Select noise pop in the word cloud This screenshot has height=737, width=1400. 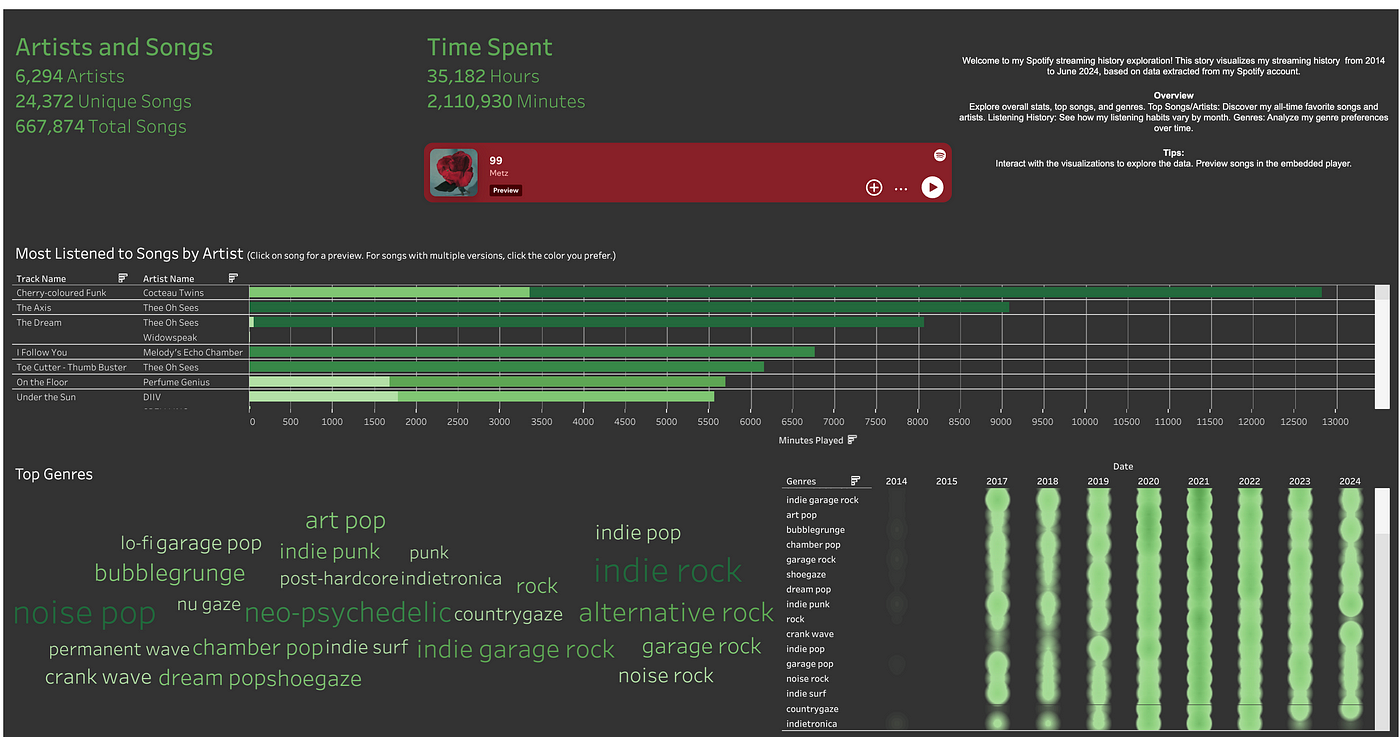point(84,613)
